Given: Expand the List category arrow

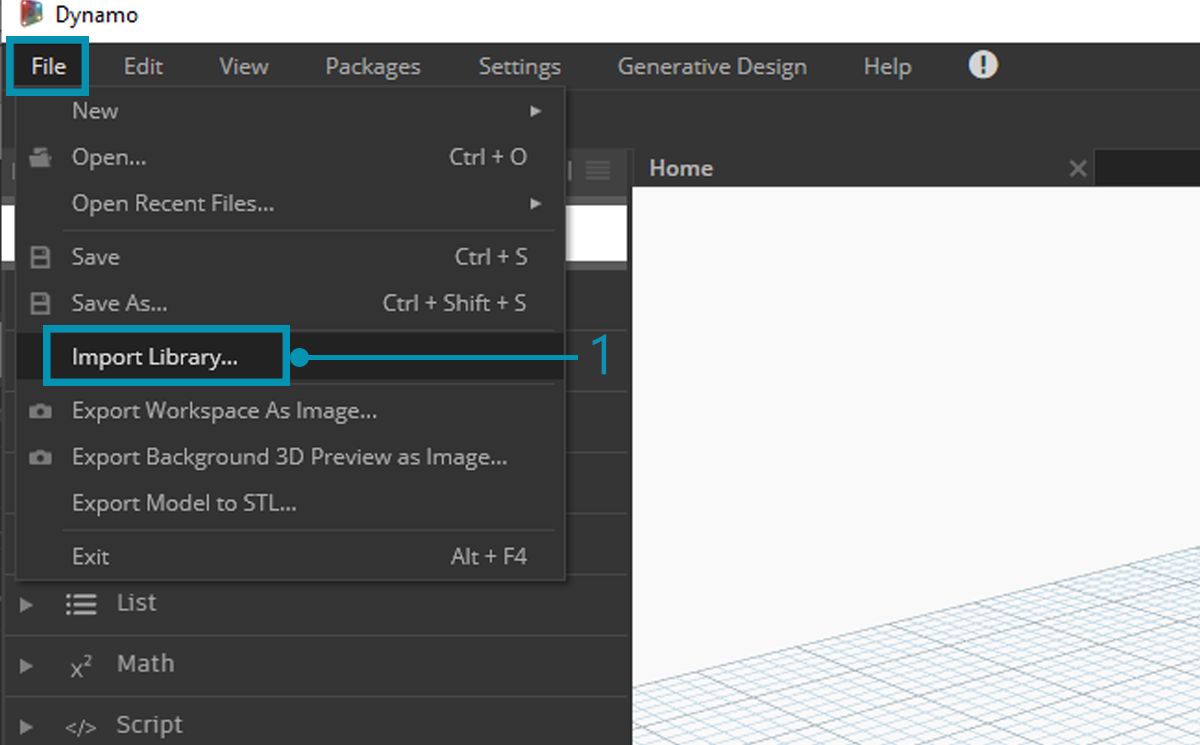Looking at the screenshot, I should [x=26, y=605].
